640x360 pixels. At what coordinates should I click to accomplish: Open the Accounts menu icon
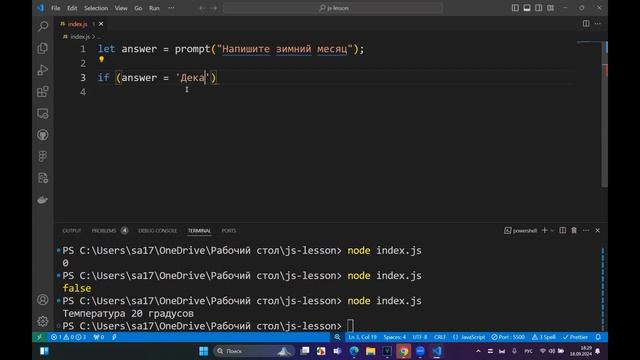click(x=42, y=300)
